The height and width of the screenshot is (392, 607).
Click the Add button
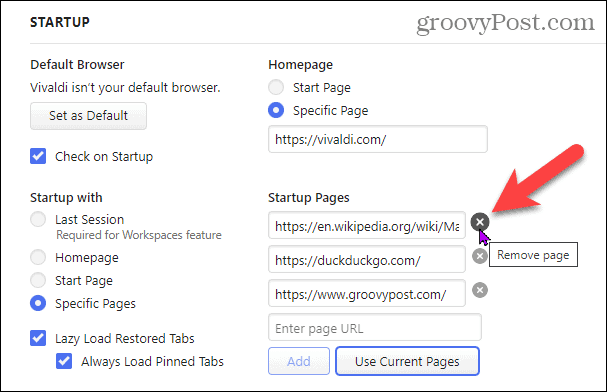coord(299,361)
